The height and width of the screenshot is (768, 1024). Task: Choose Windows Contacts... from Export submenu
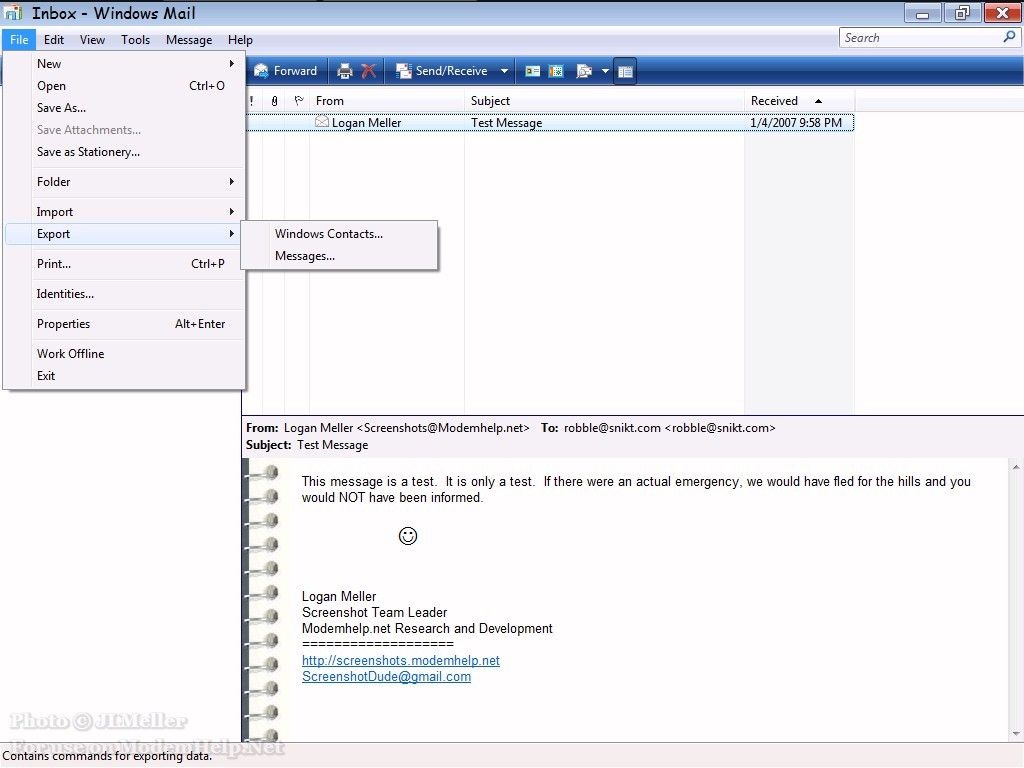(339, 234)
